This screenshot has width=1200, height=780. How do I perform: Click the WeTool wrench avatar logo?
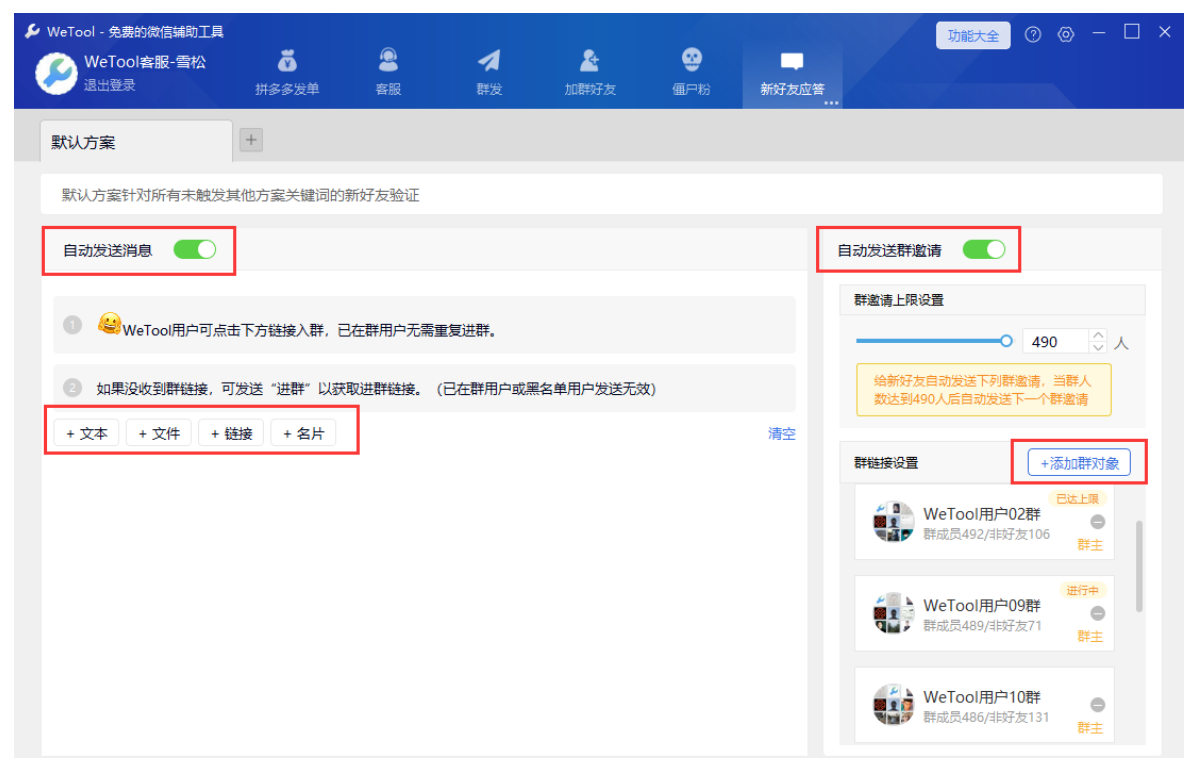[x=56, y=73]
